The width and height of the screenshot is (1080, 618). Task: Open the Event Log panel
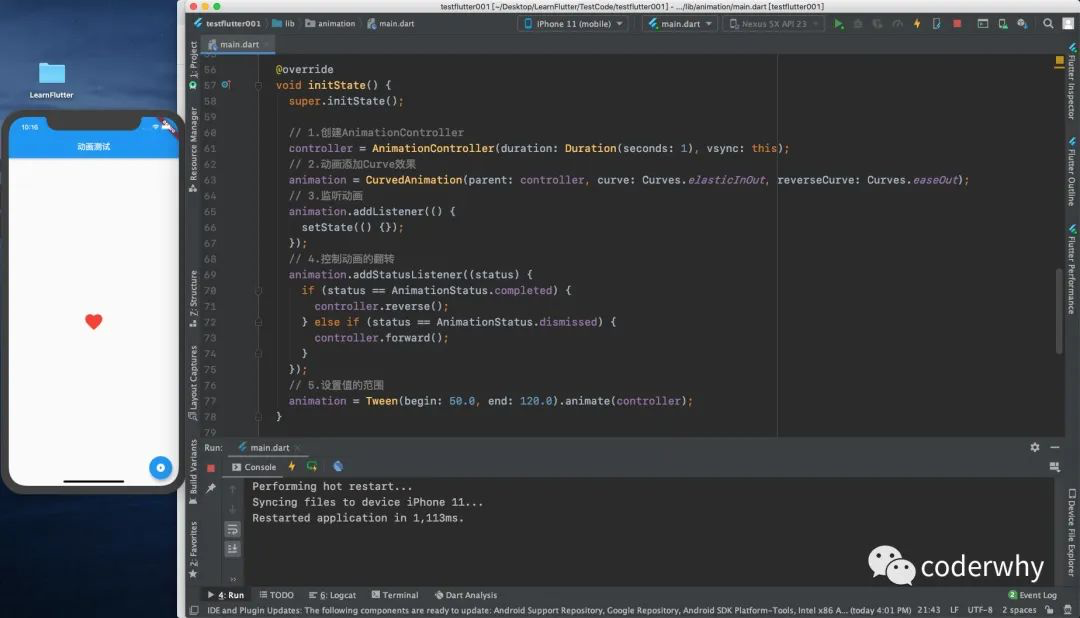coord(1032,595)
